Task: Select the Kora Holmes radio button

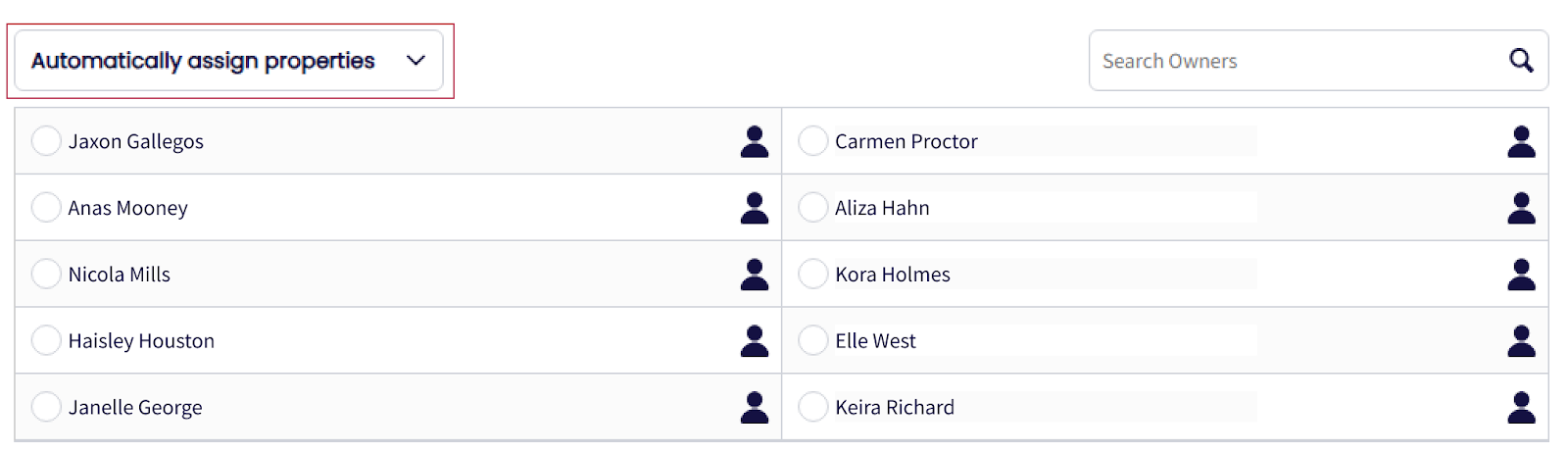Action: (x=812, y=275)
